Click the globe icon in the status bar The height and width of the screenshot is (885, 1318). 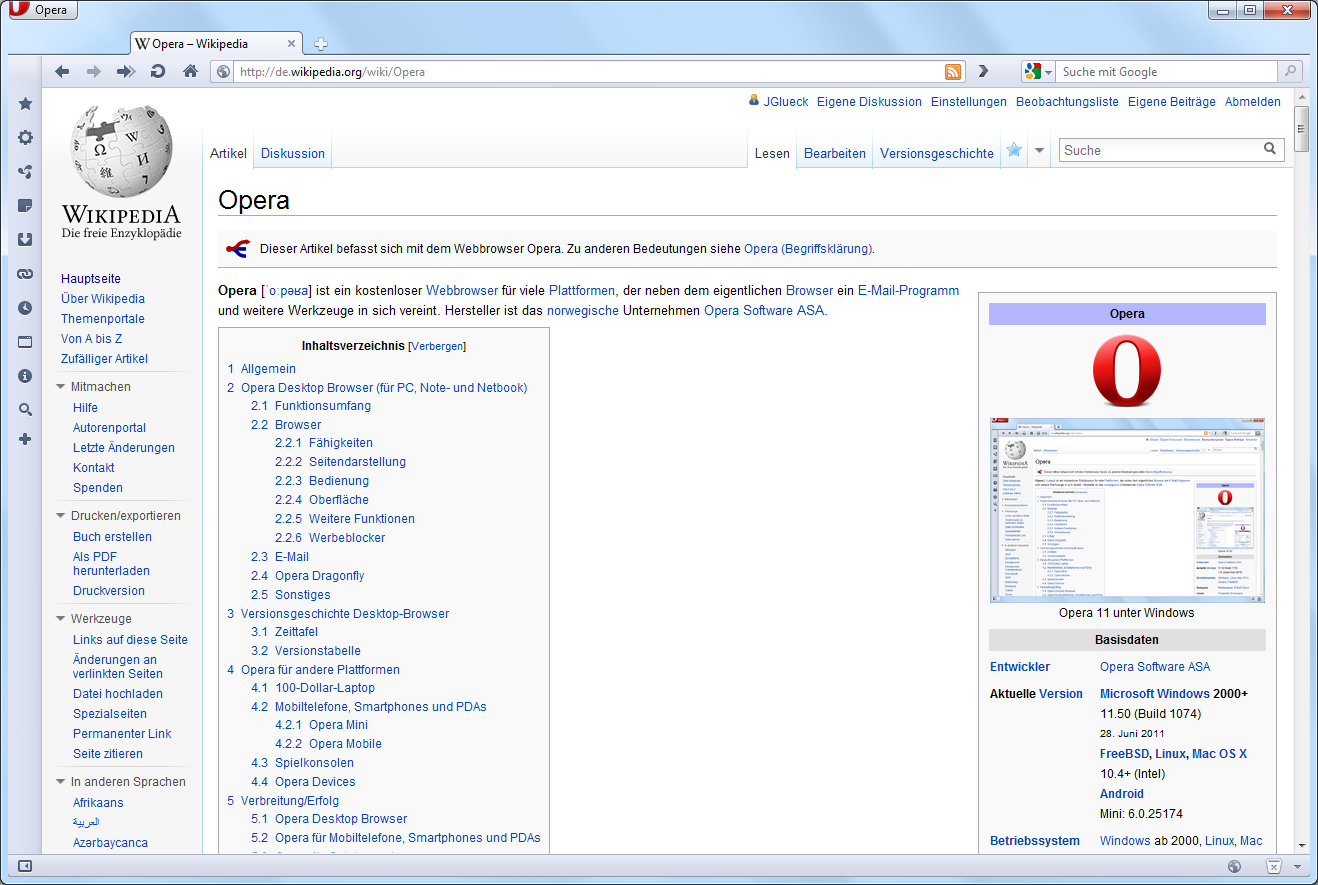click(1235, 866)
